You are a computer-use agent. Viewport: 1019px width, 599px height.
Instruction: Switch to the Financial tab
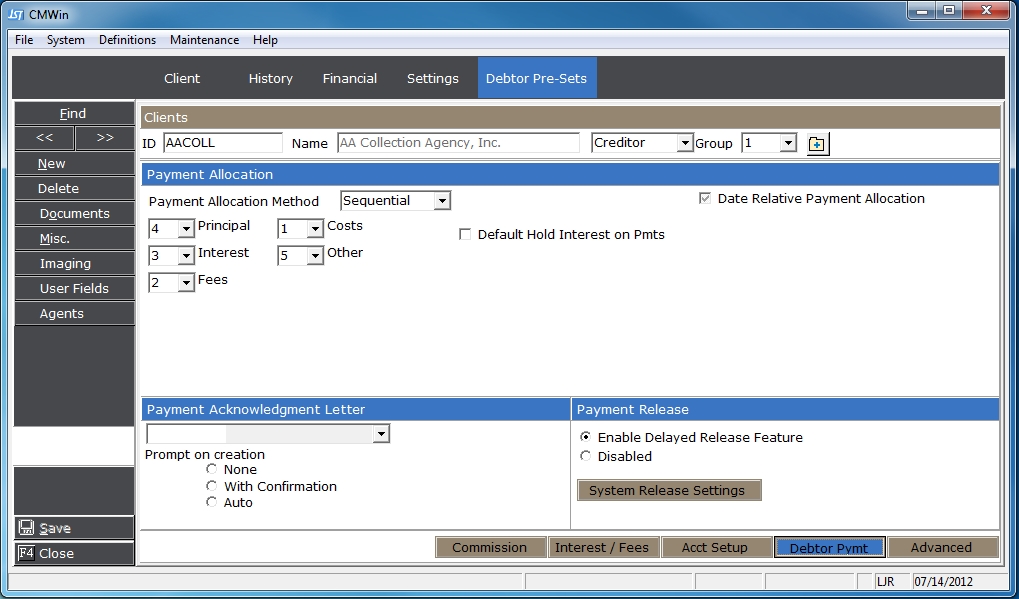tap(350, 78)
